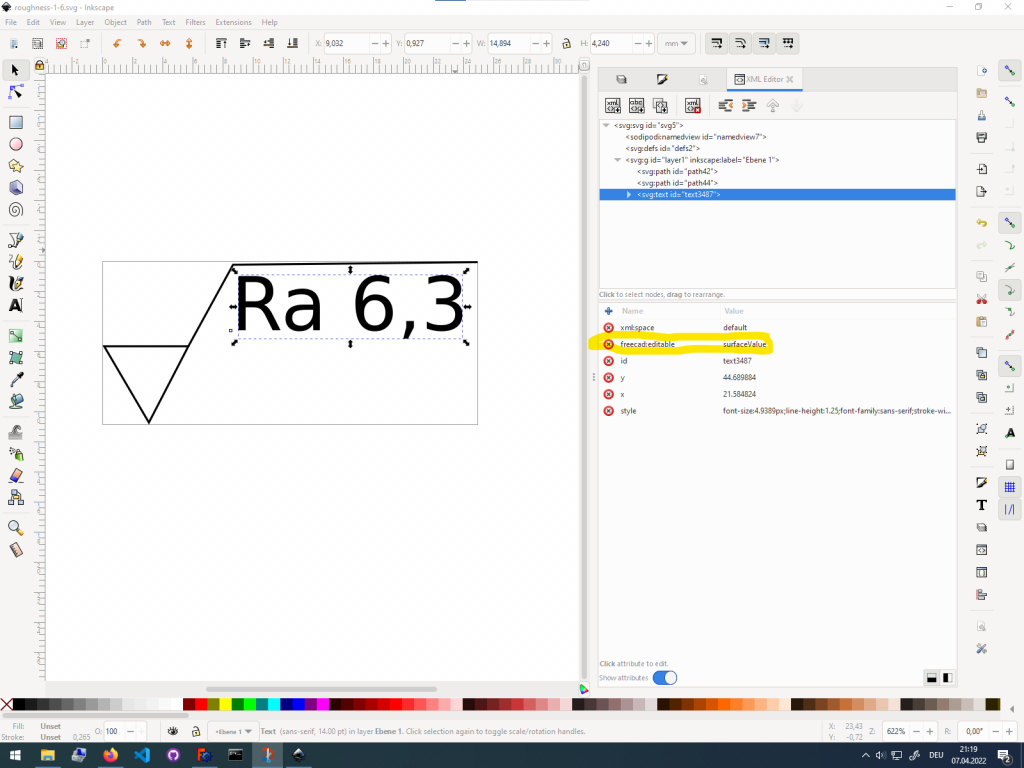1024x768 pixels.
Task: Open Inkscape Preferences from command bar
Action: tap(982, 648)
